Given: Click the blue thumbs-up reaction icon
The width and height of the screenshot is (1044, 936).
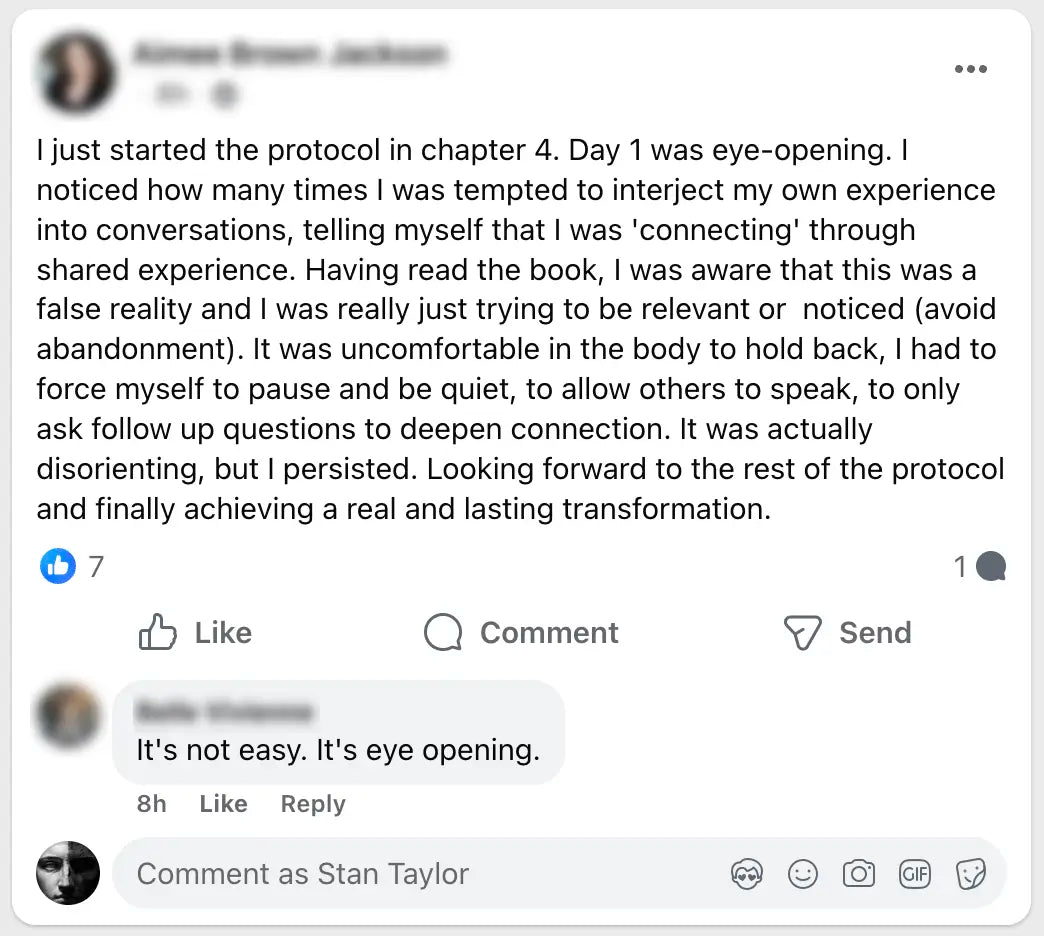Looking at the screenshot, I should (x=58, y=567).
